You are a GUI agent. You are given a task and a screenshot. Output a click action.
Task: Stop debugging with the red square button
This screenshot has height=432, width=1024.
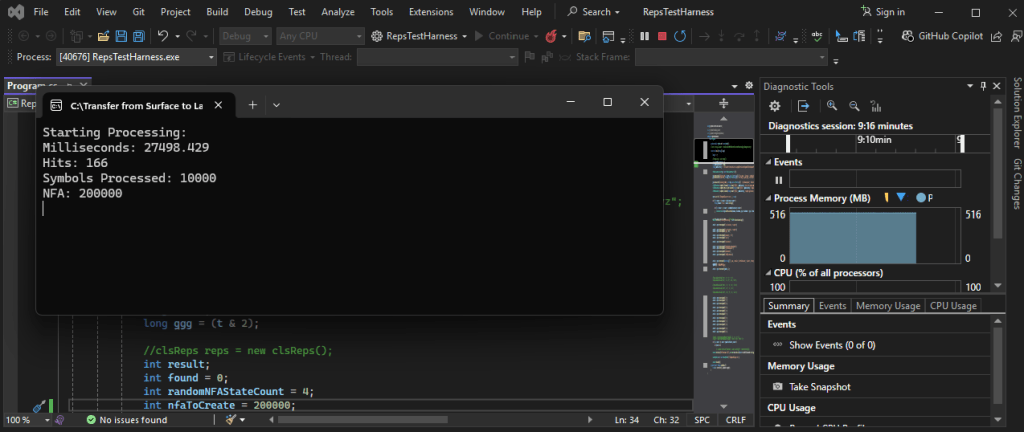(x=663, y=36)
